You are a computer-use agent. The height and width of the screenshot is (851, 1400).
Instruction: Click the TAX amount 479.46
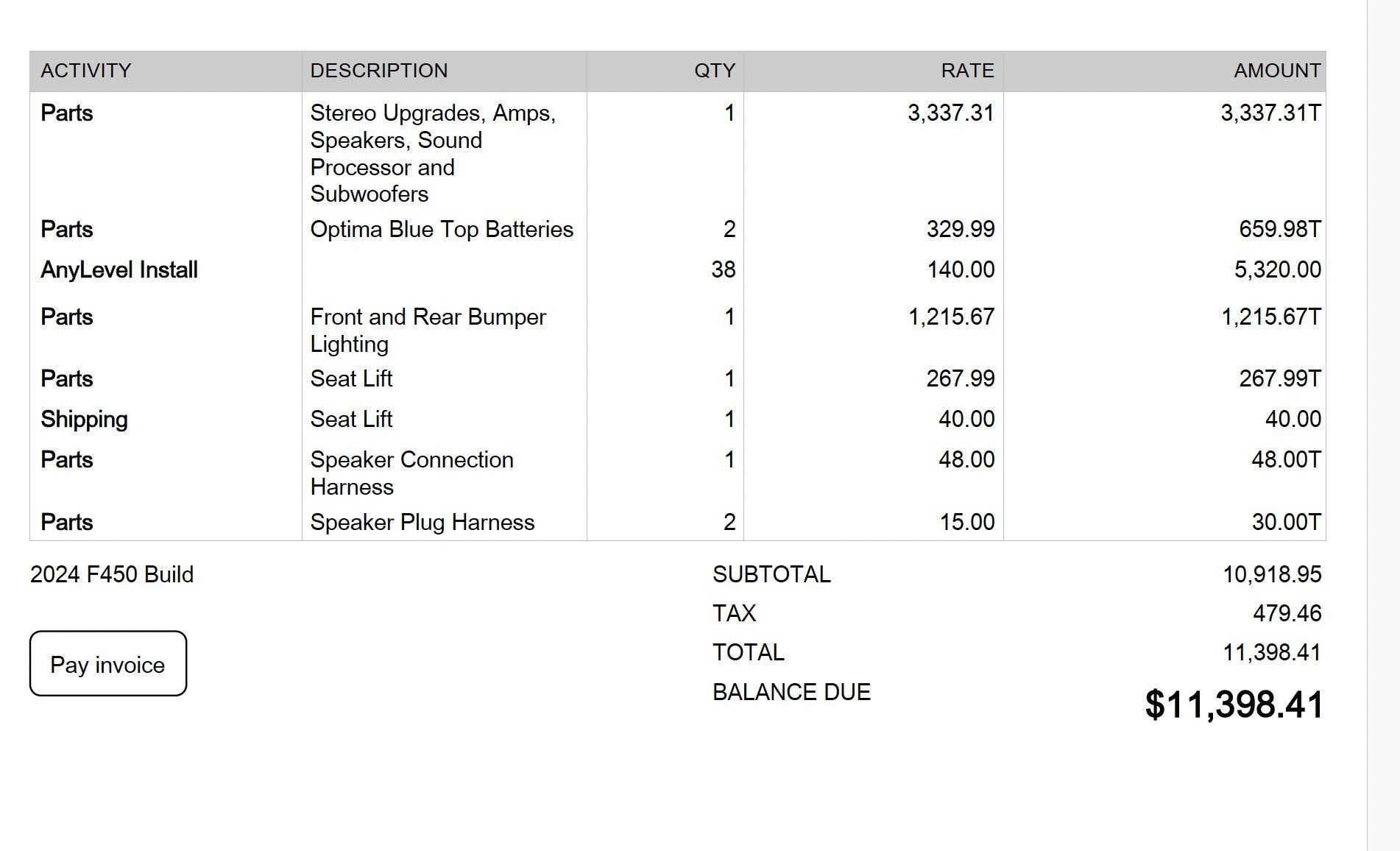click(x=1287, y=614)
